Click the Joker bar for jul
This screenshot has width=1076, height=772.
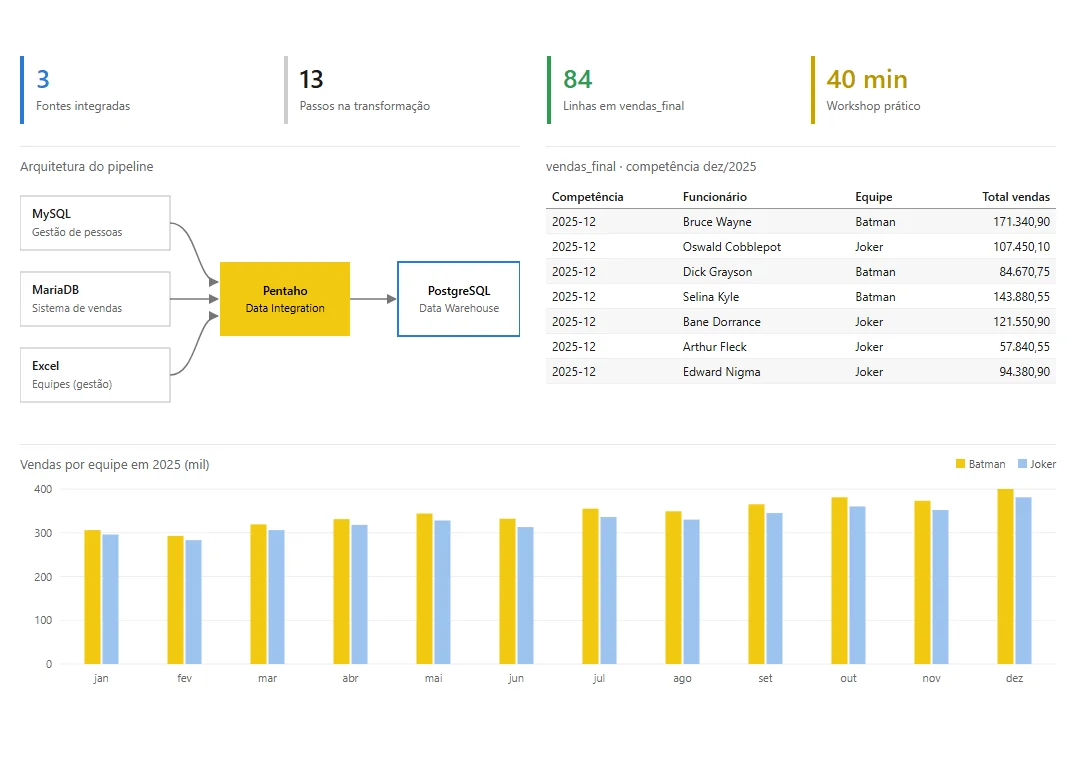pyautogui.click(x=609, y=590)
